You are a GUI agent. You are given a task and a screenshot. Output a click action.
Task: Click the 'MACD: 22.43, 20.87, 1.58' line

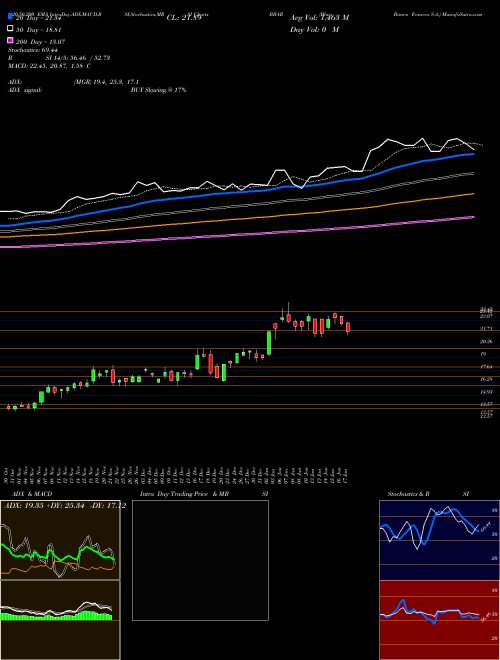pyautogui.click(x=49, y=66)
